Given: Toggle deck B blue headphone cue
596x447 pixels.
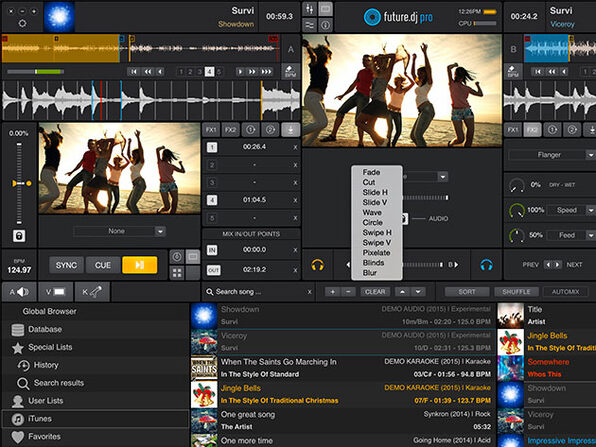Looking at the screenshot, I should pos(487,265).
